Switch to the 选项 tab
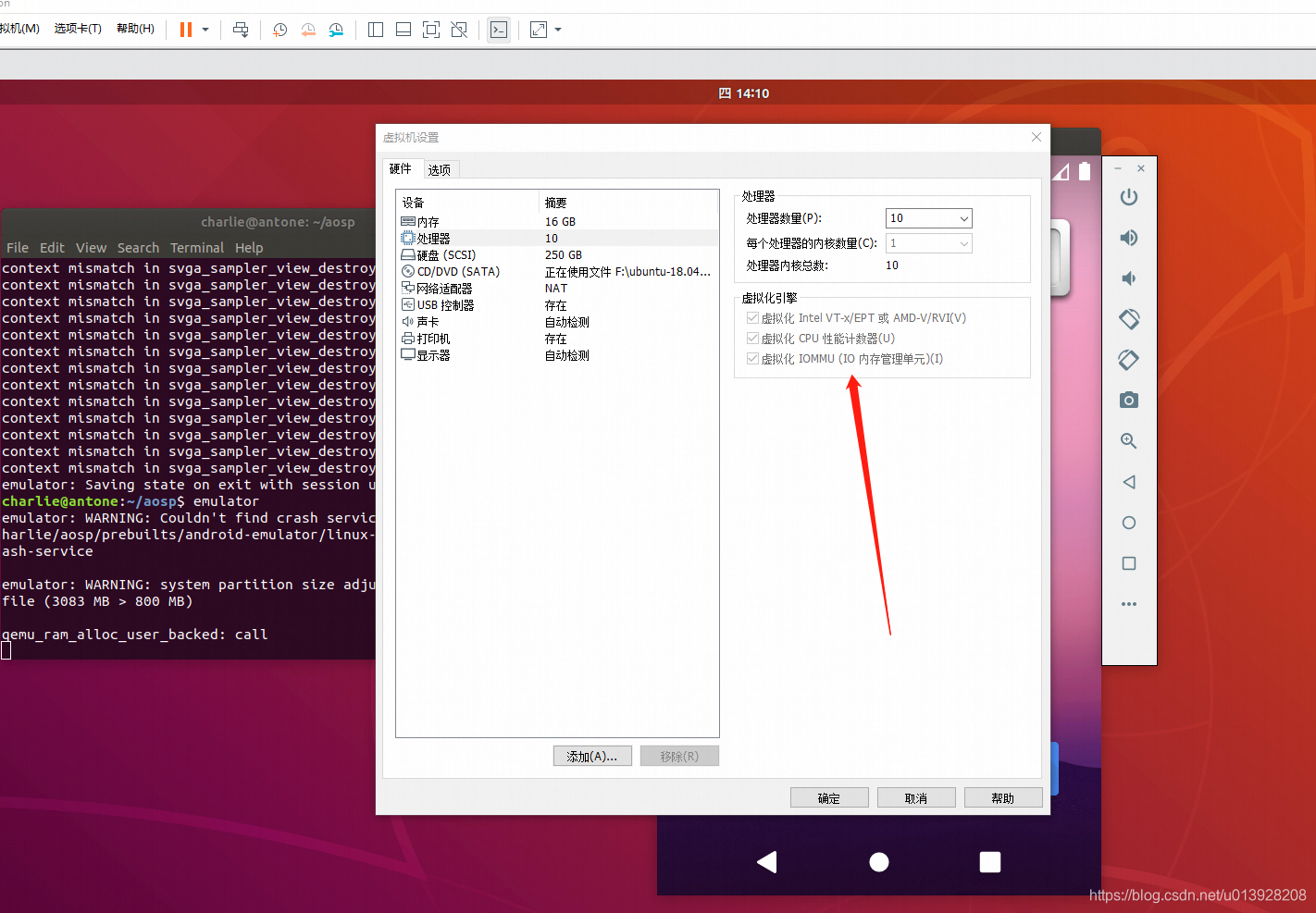Screen dimensions: 1316x913 [440, 170]
